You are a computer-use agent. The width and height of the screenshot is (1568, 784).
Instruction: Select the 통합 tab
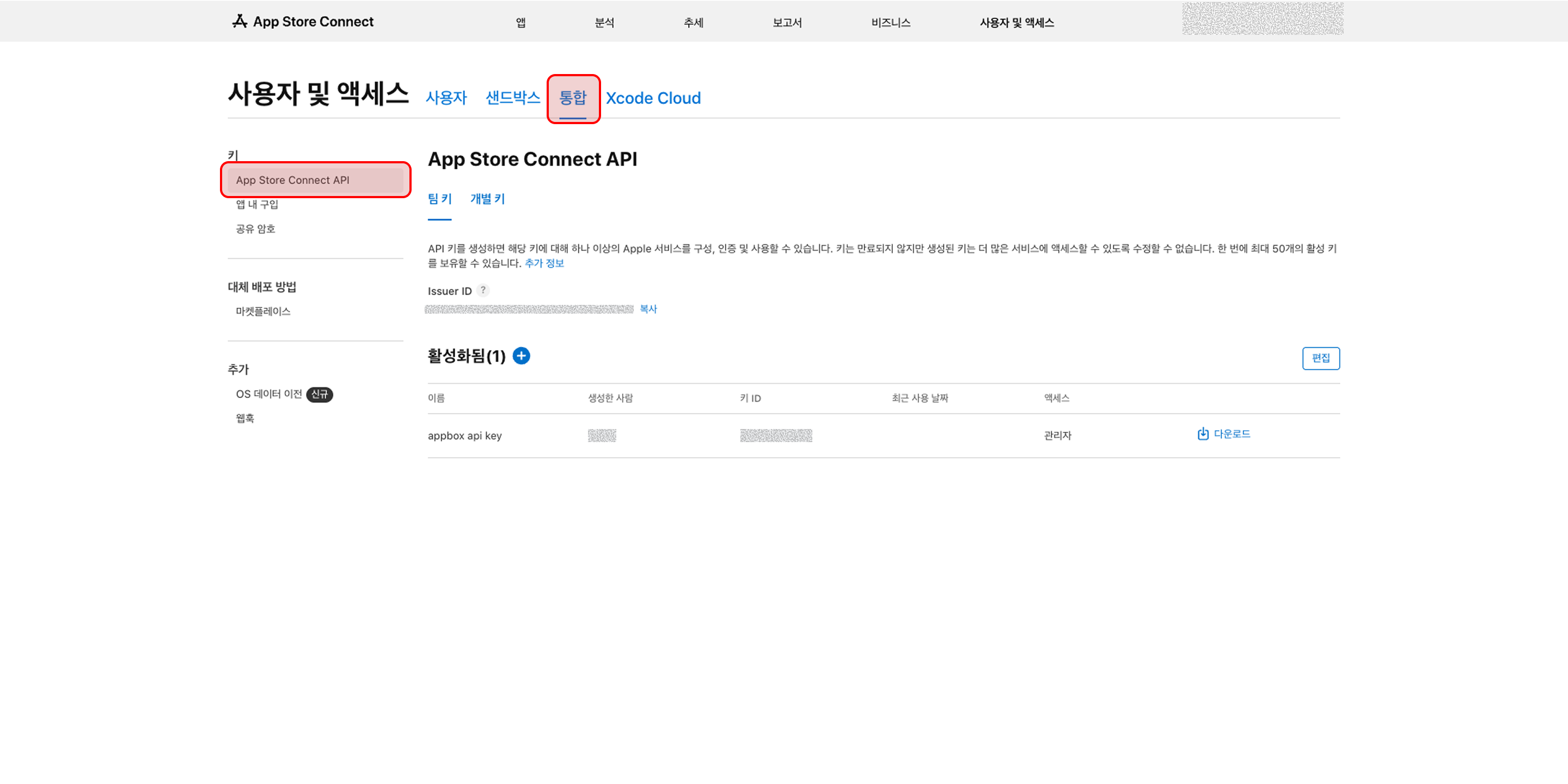pos(573,98)
